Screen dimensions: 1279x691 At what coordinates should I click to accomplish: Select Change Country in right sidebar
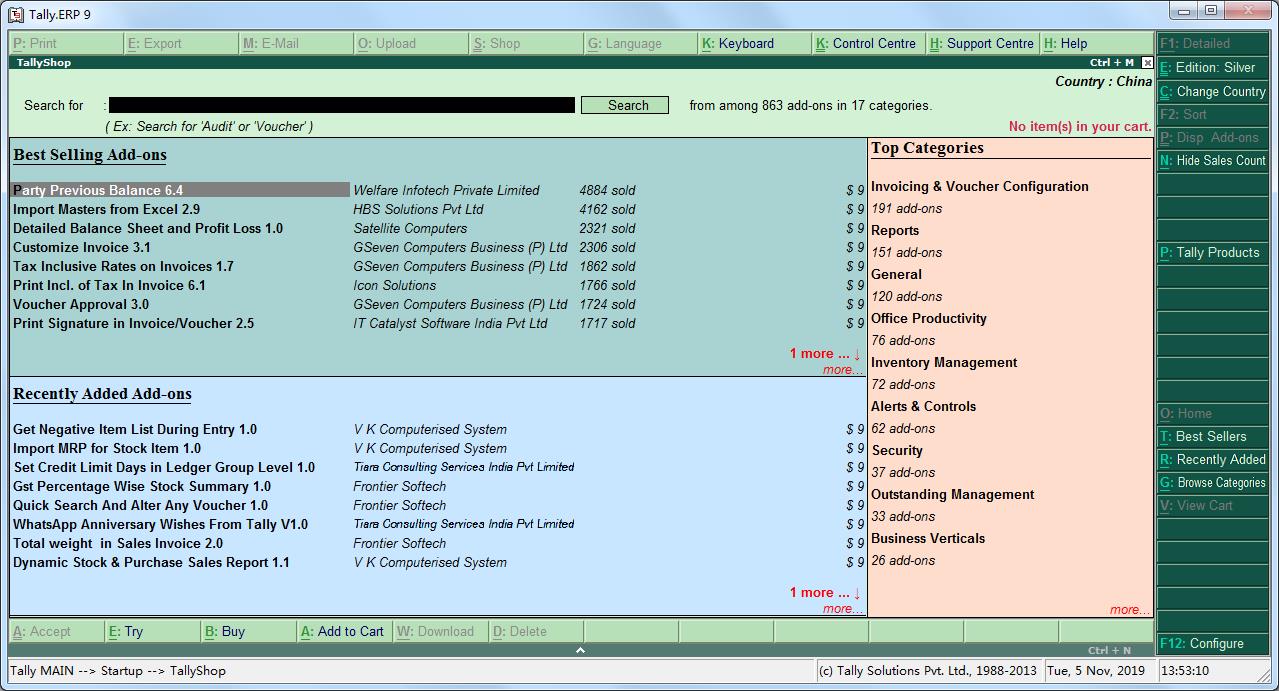[x=1212, y=92]
